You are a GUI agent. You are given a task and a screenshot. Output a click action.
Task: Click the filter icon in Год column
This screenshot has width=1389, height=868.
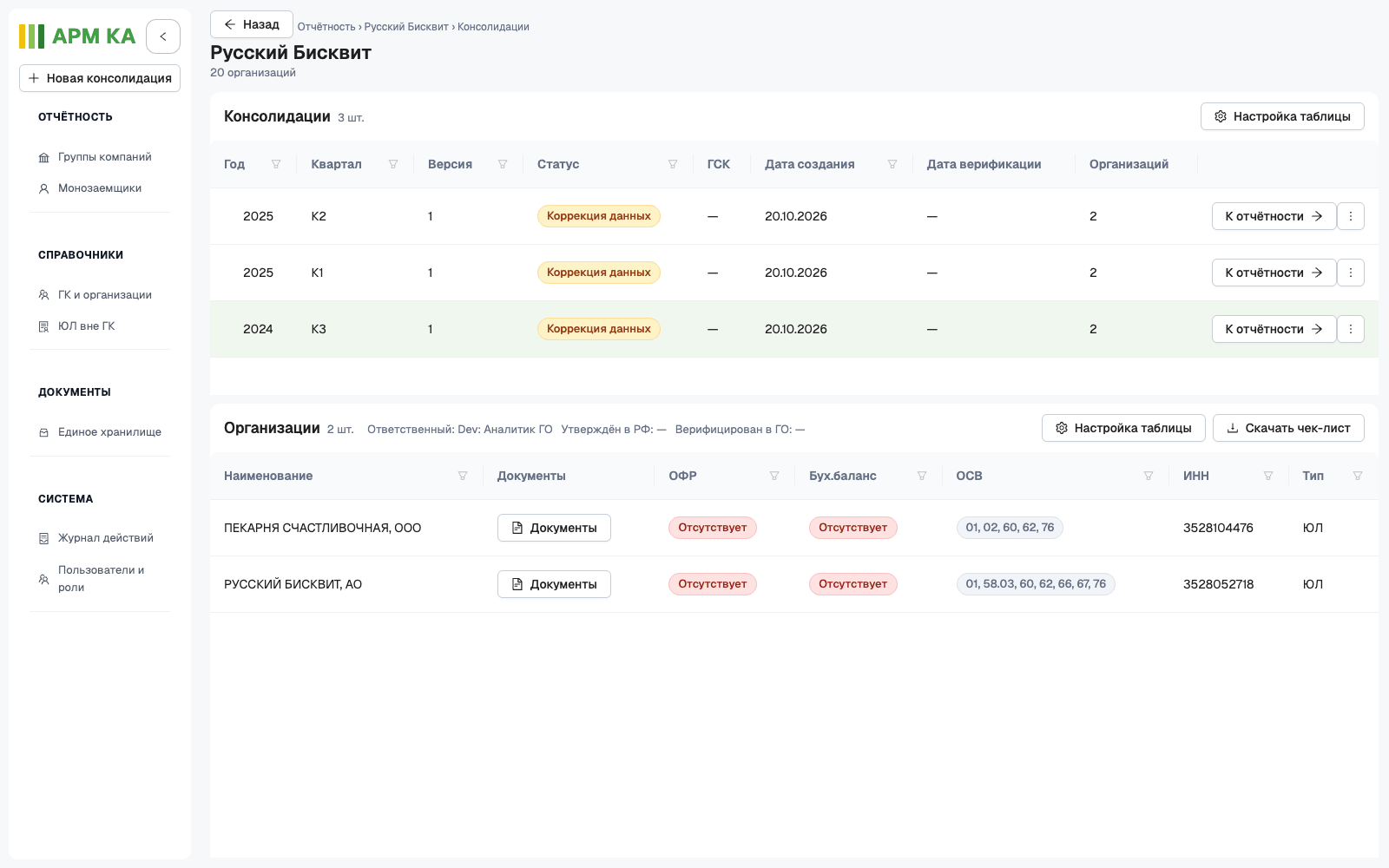276,164
